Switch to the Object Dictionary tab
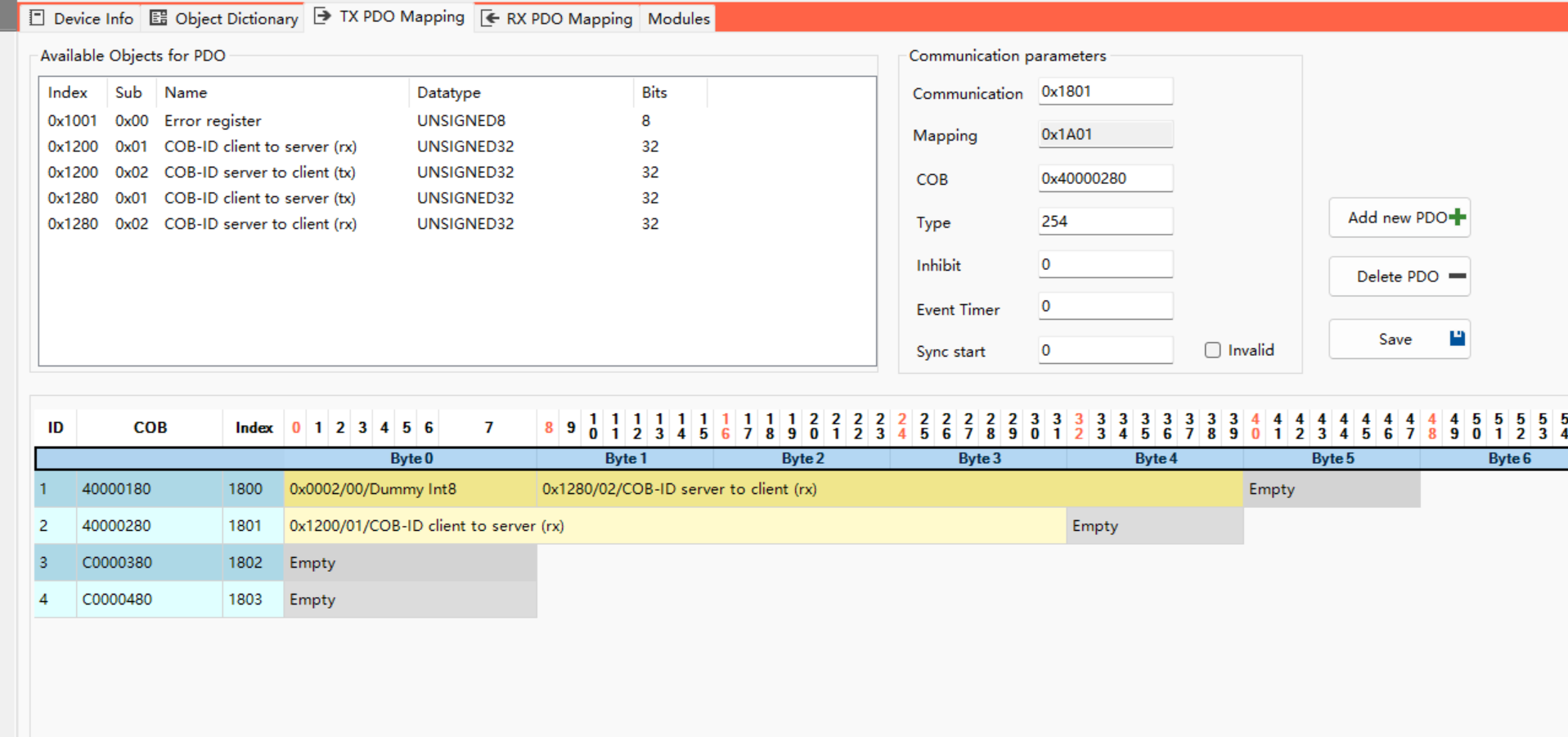Image resolution: width=1568 pixels, height=737 pixels. tap(224, 18)
